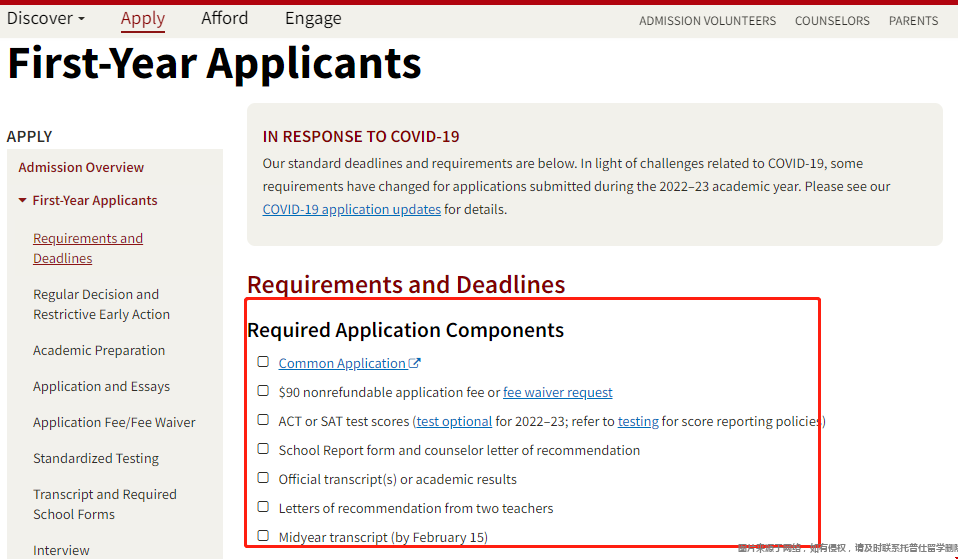Collapse the First-Year Applicants sidebar section
The height and width of the screenshot is (559, 958).
tap(23, 201)
